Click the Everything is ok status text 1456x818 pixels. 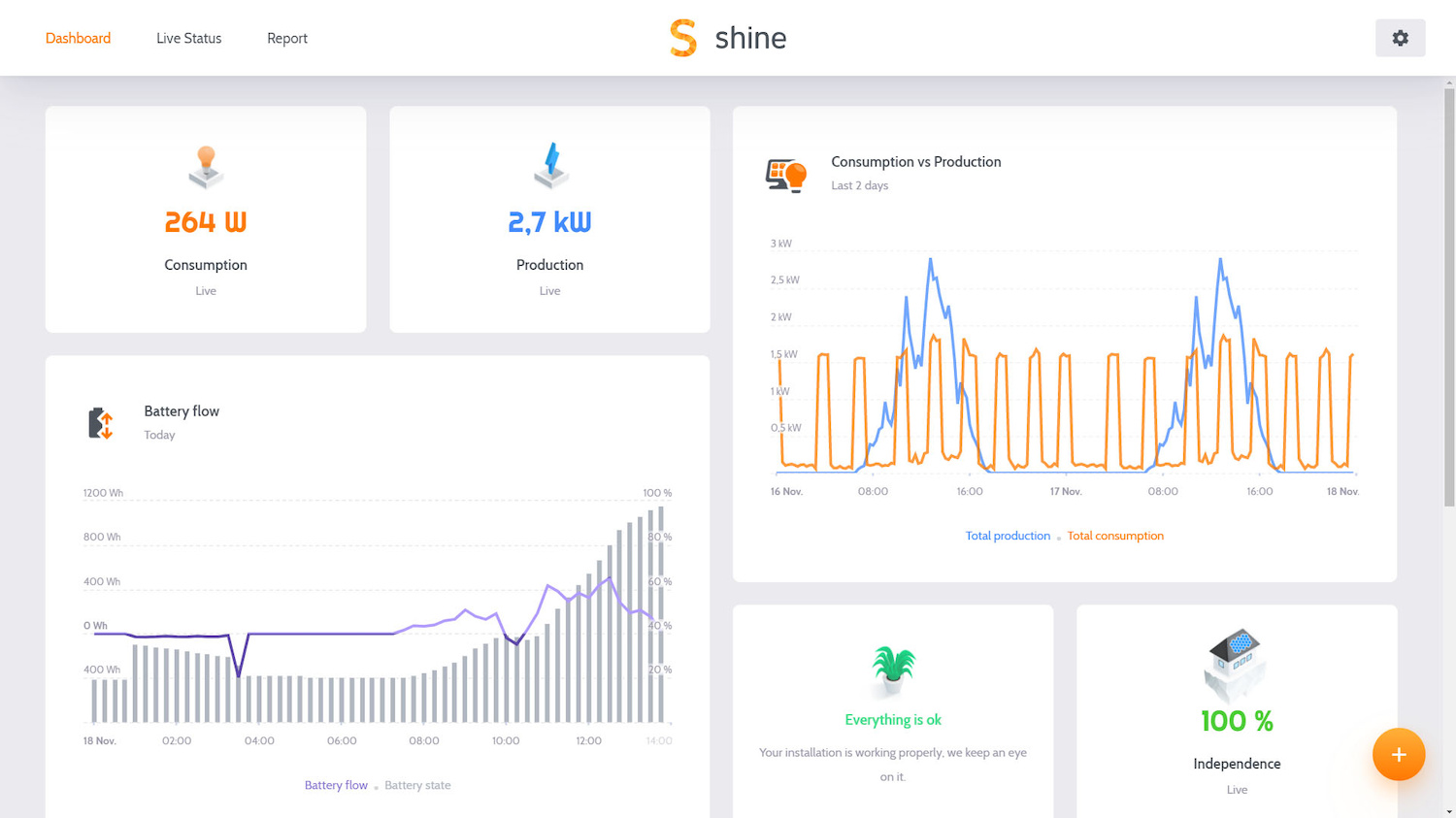pos(893,720)
